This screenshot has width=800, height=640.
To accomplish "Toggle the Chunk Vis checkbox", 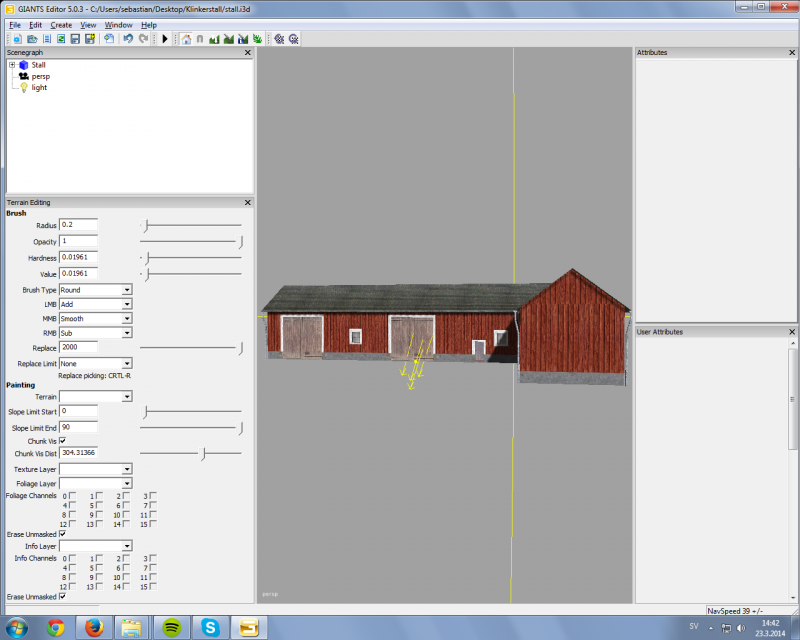I will pos(63,441).
